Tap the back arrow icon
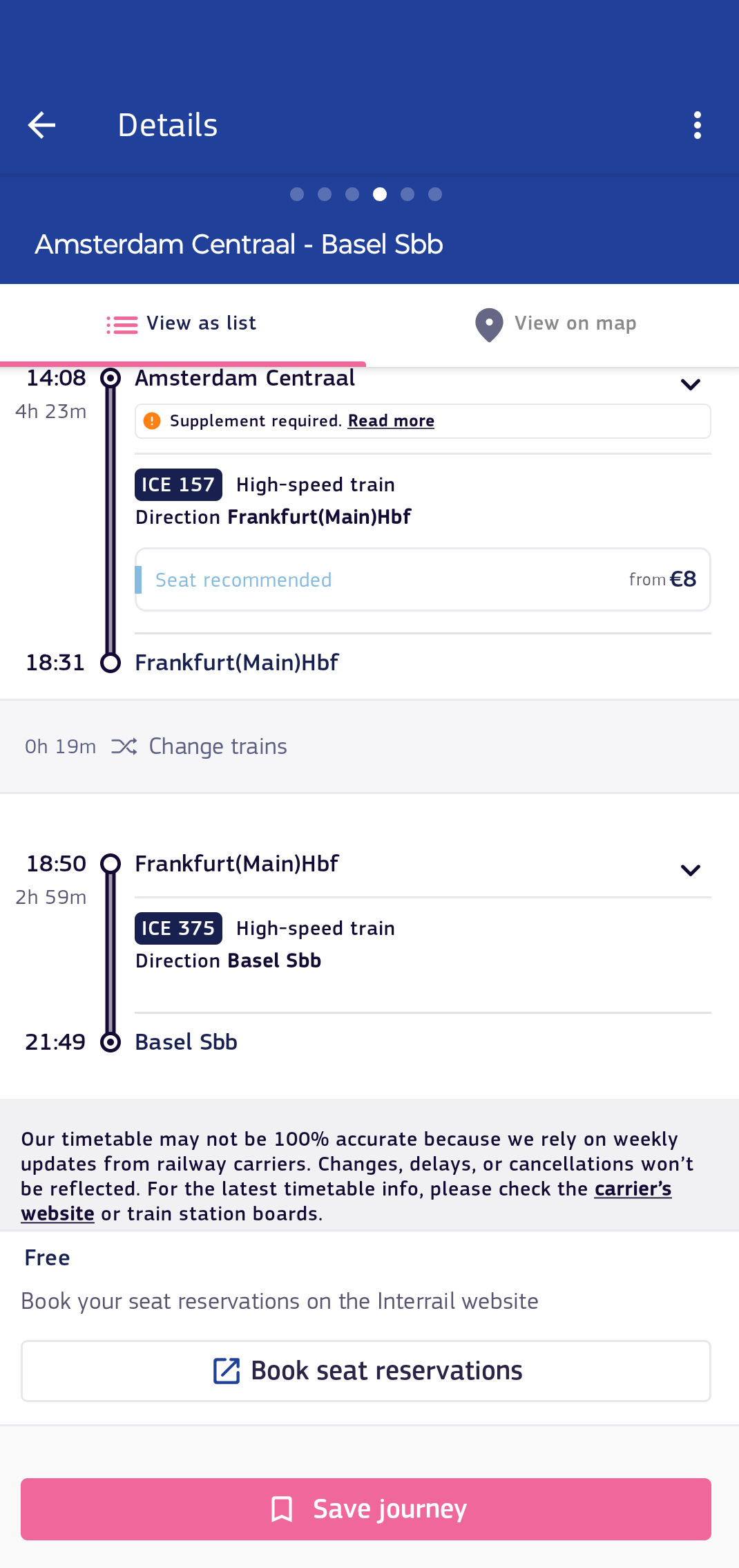This screenshot has width=739, height=1568. pos(41,125)
